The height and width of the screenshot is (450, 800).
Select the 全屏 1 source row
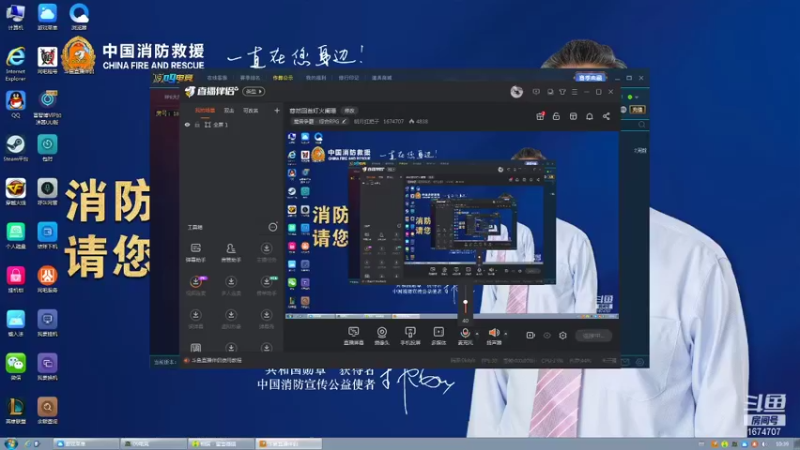232,124
